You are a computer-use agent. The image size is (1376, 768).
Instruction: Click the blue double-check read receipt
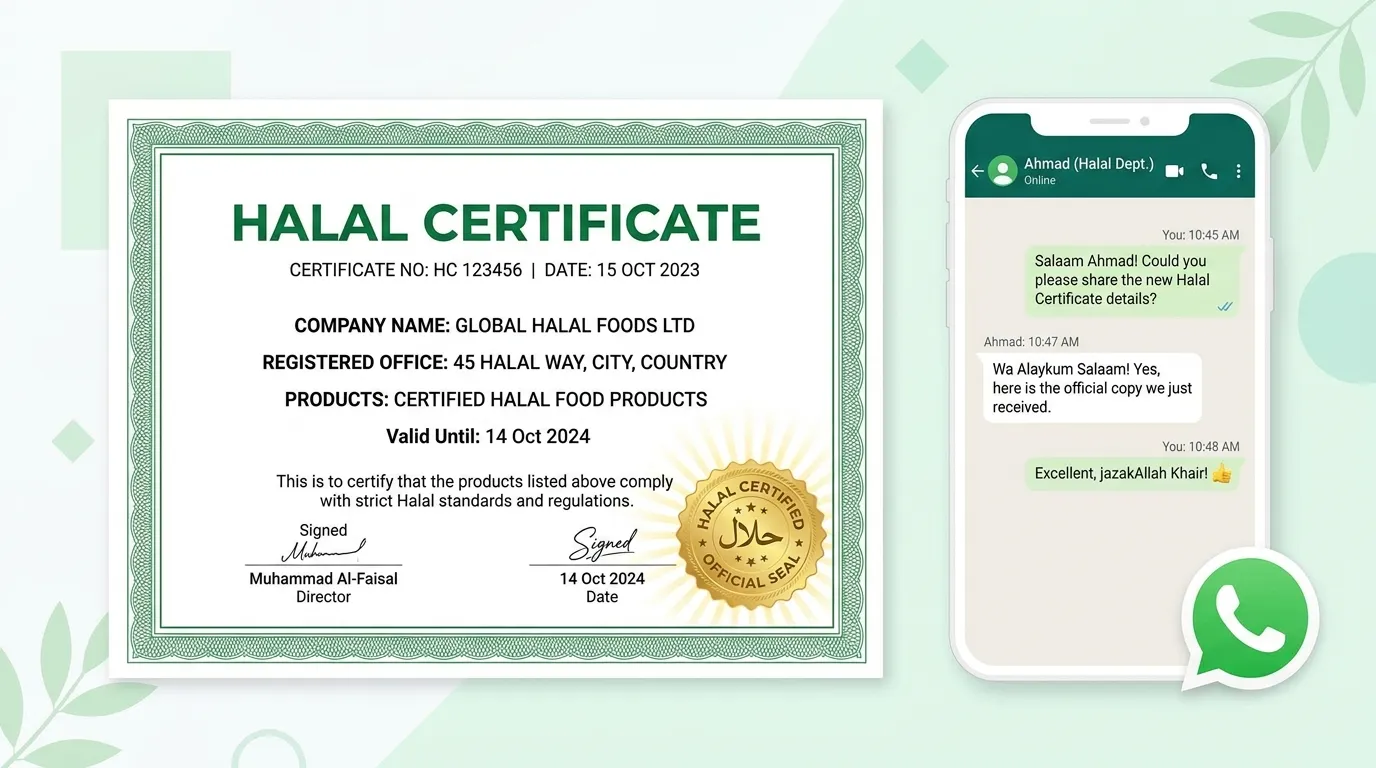[x=1225, y=307]
